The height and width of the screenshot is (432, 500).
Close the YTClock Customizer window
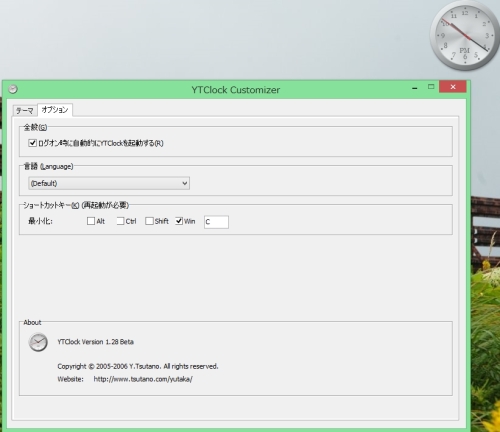tap(453, 87)
